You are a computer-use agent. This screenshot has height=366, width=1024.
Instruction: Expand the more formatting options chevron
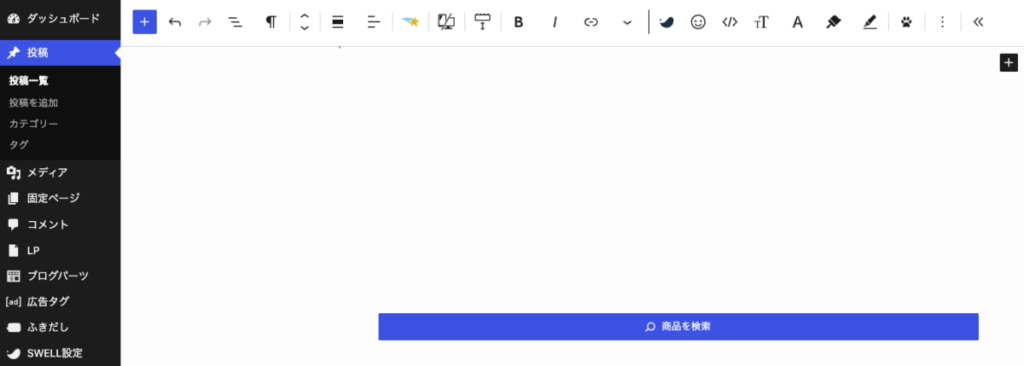[627, 22]
